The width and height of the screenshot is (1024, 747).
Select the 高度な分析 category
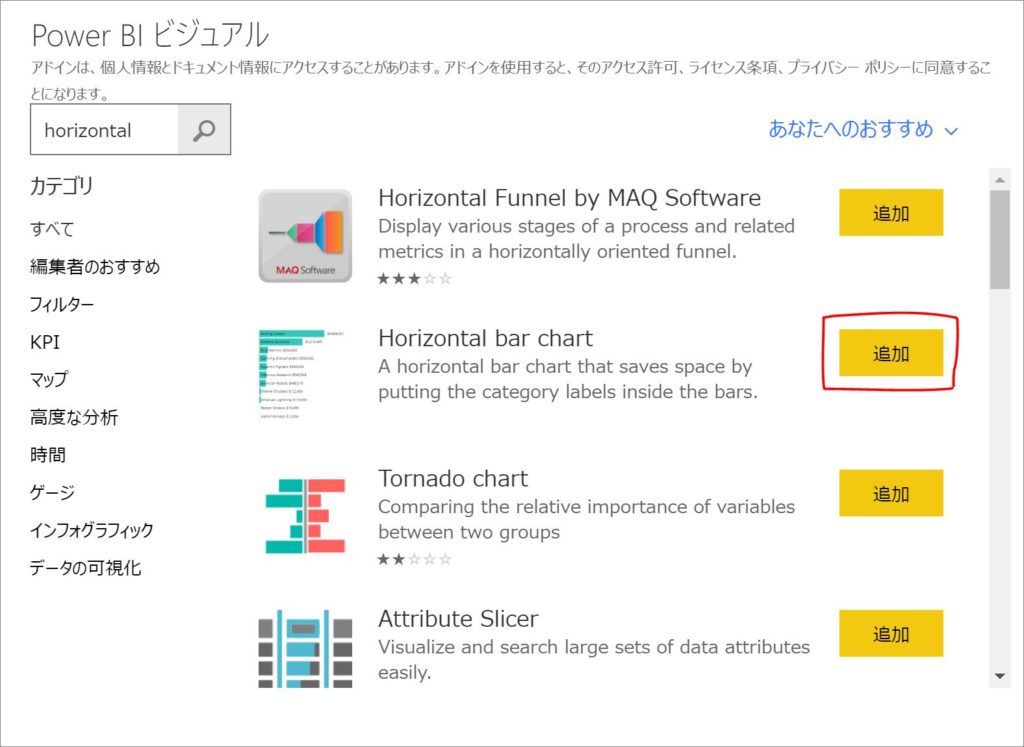point(74,417)
